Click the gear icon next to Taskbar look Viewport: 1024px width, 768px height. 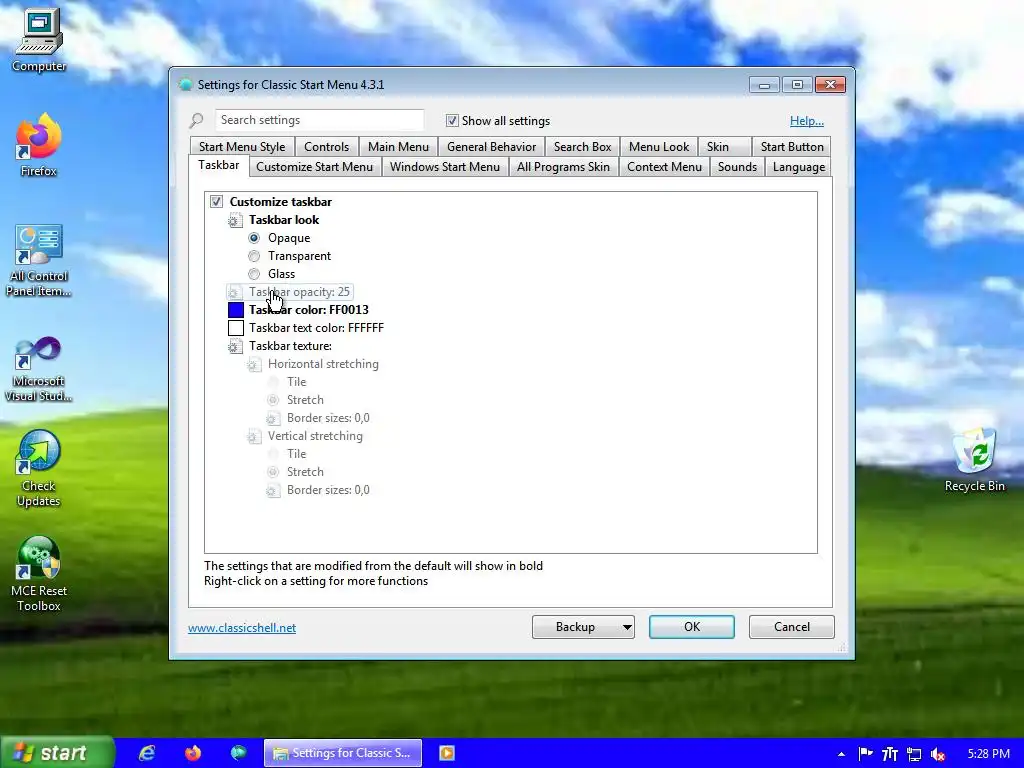coord(234,220)
